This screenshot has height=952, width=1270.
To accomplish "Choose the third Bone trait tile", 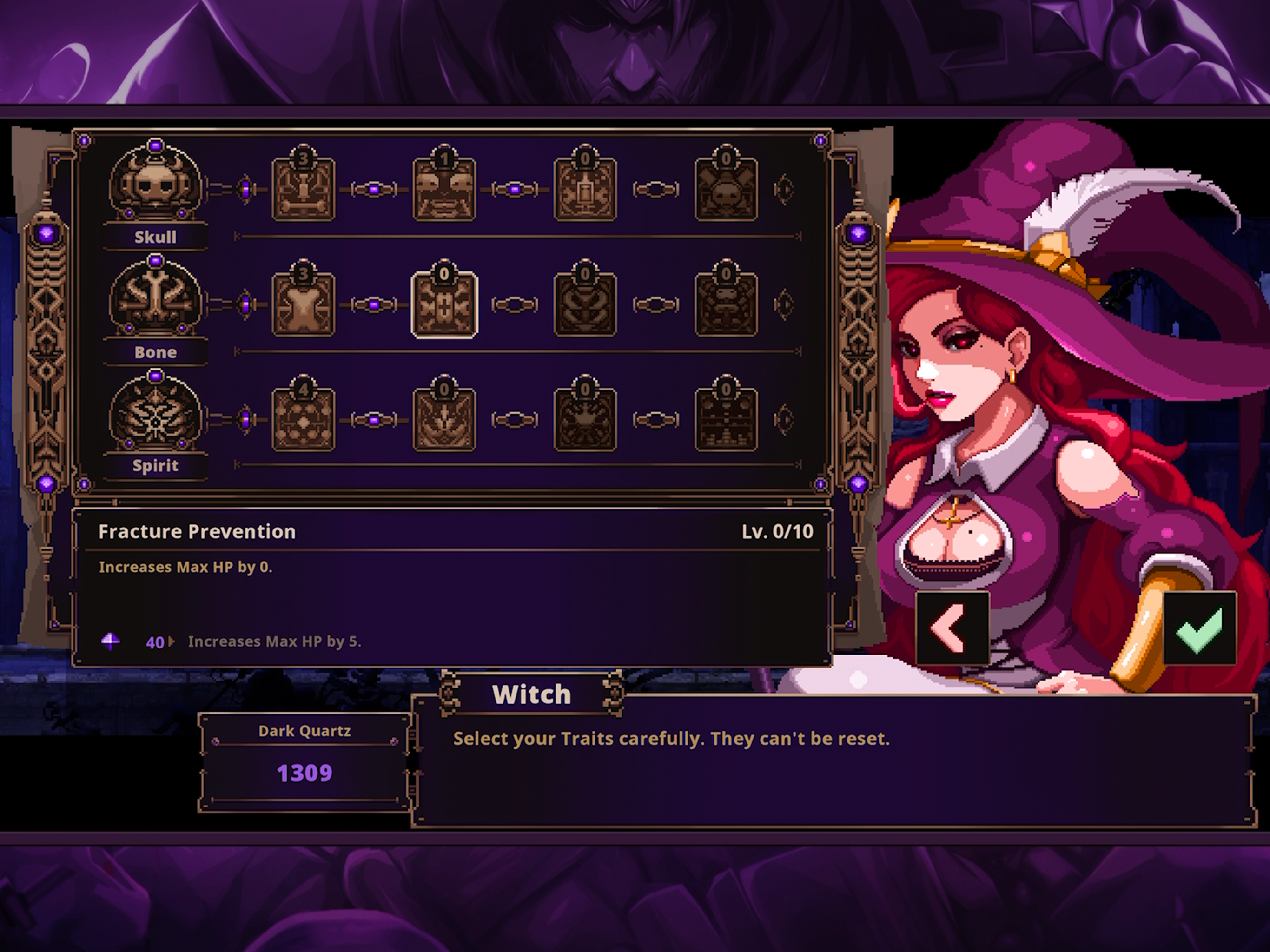I will (x=585, y=299).
